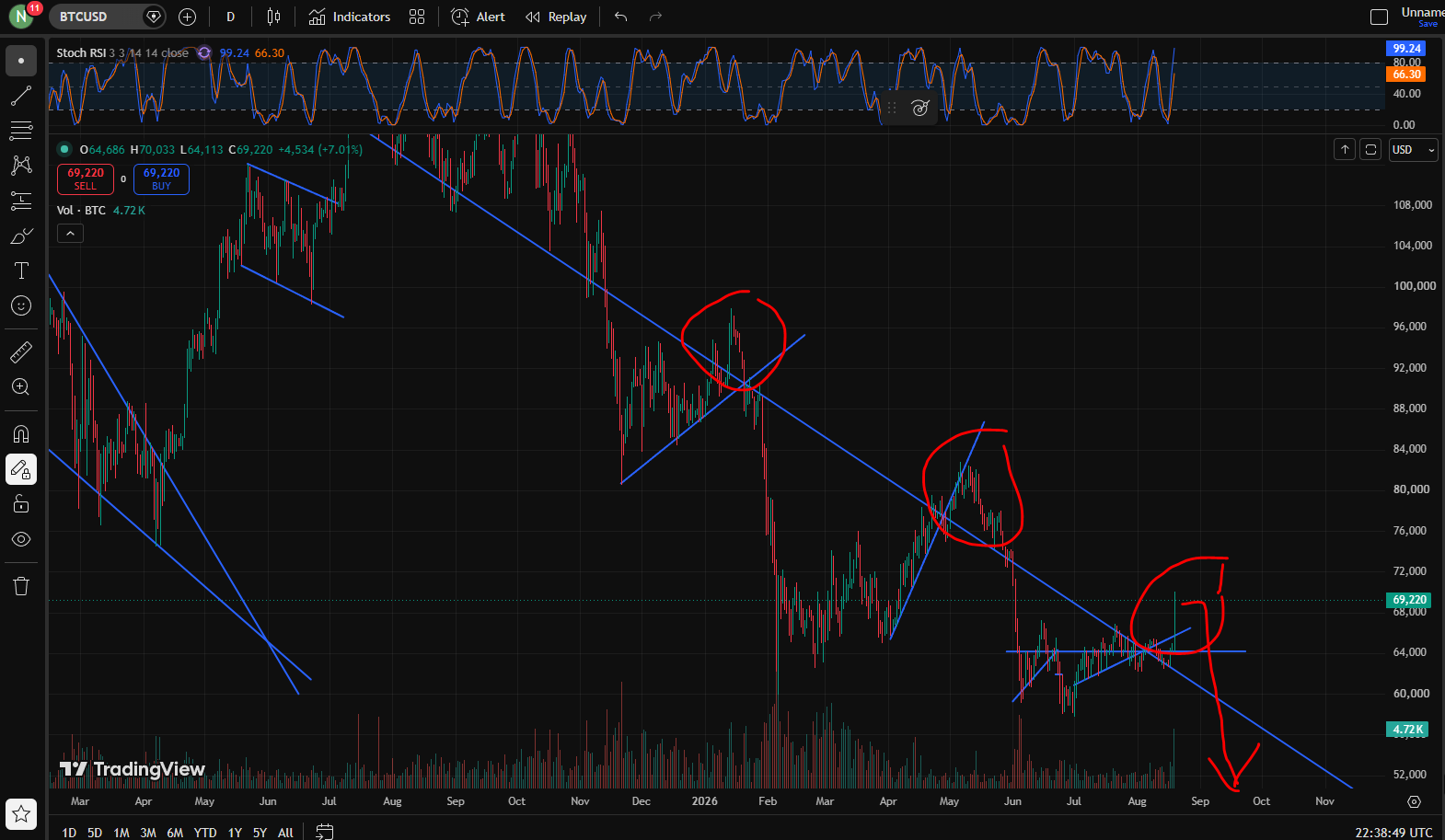Select the chart patterns tool
1445x840 pixels.
click(21, 166)
